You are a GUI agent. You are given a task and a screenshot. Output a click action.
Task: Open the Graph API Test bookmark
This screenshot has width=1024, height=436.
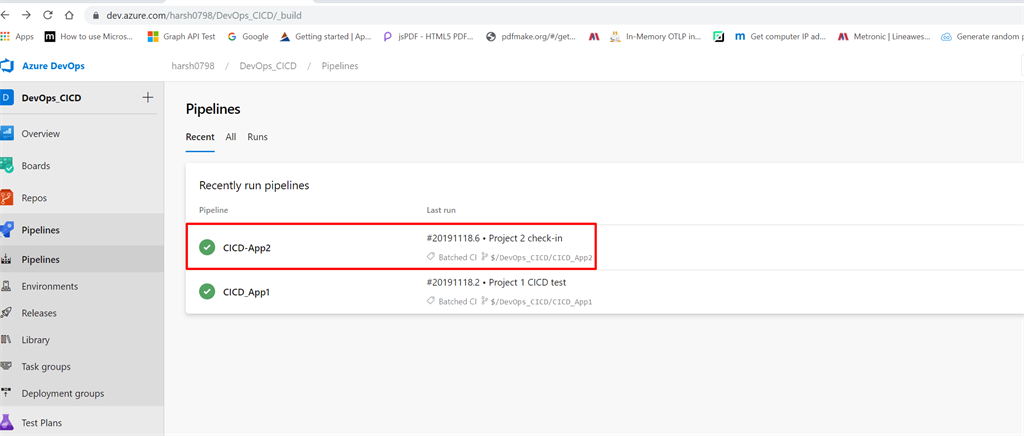coord(181,37)
